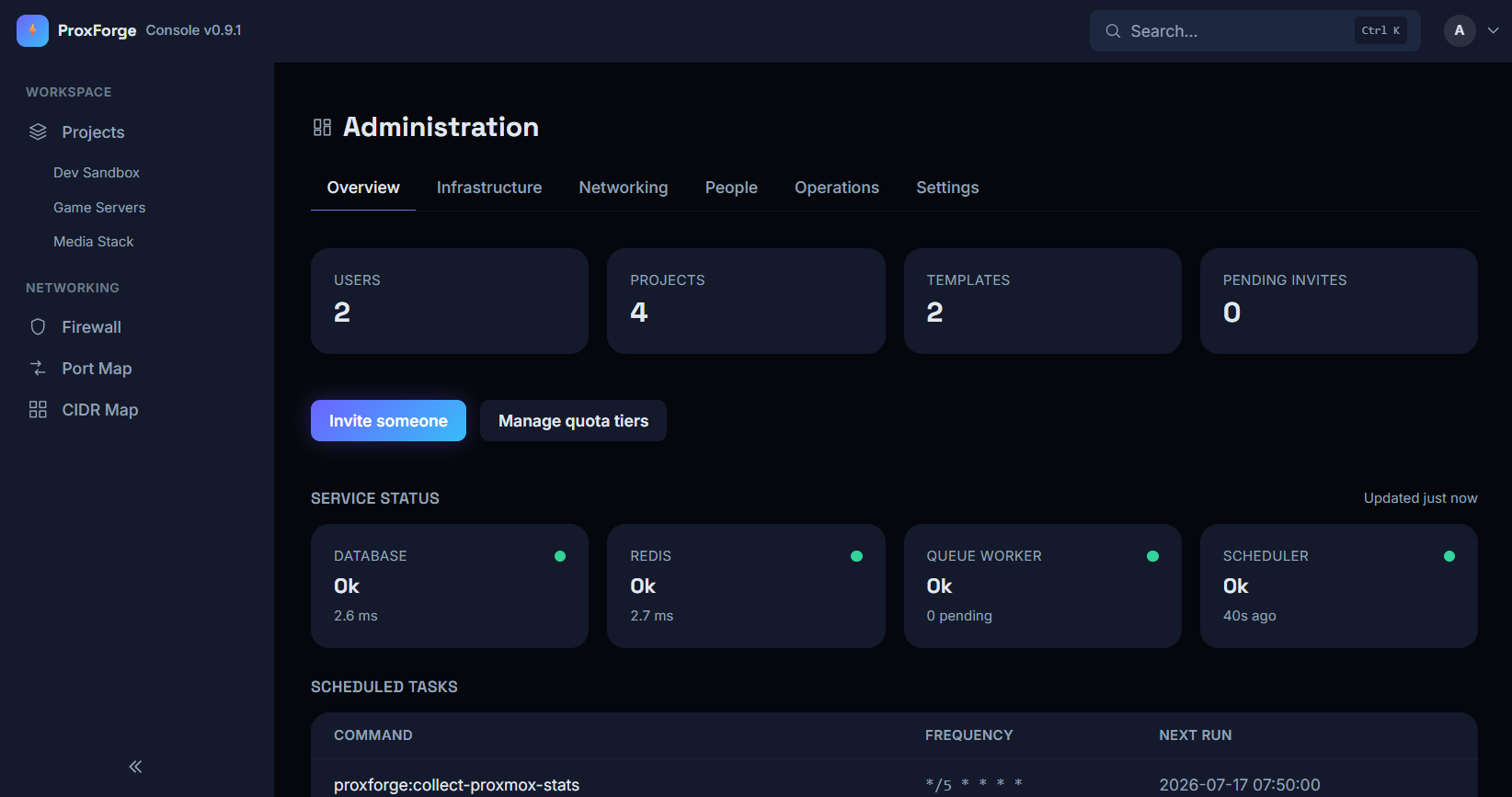Click the ProxForge brand name

click(x=97, y=30)
